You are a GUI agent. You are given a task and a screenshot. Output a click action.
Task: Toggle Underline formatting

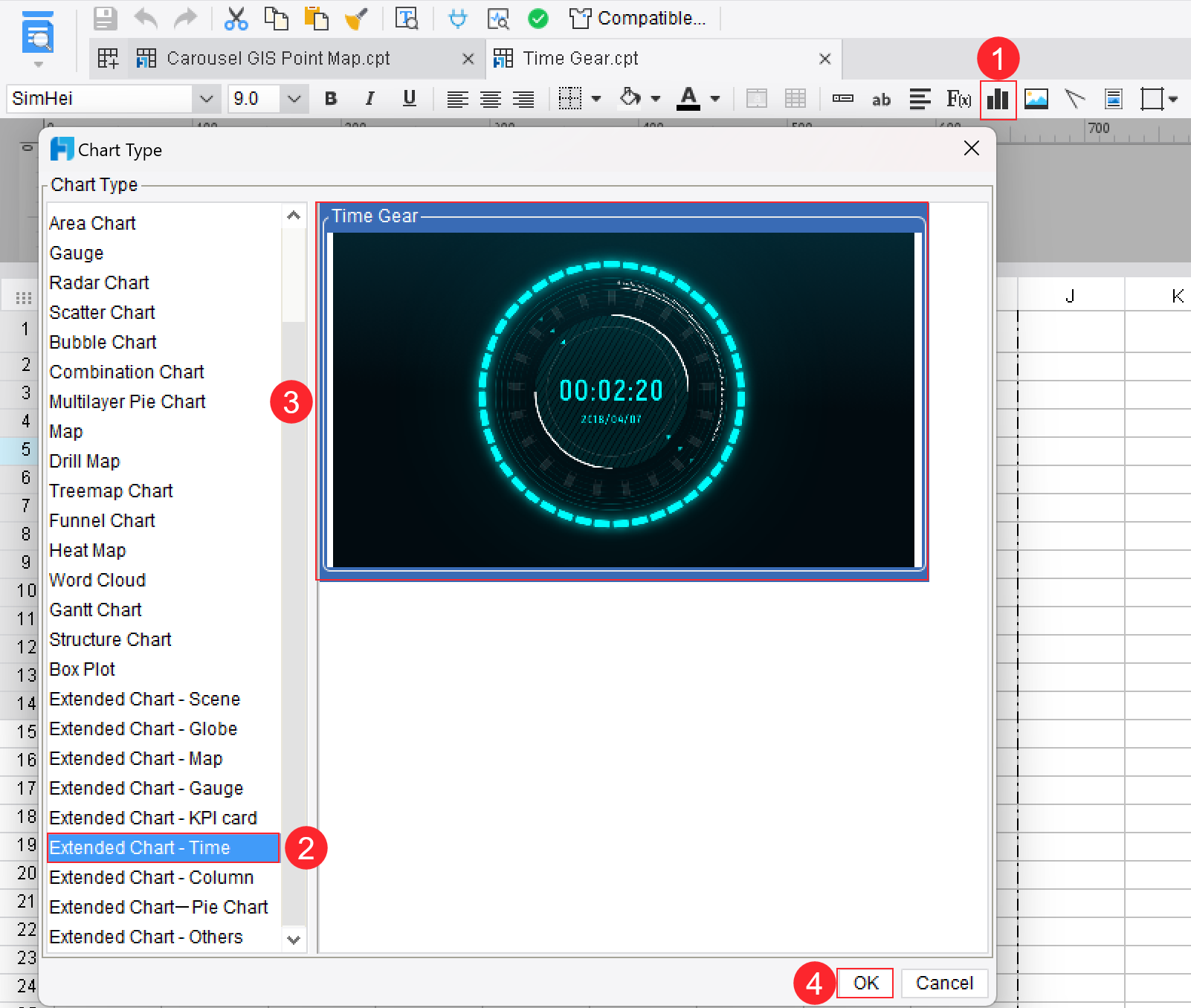pyautogui.click(x=409, y=99)
